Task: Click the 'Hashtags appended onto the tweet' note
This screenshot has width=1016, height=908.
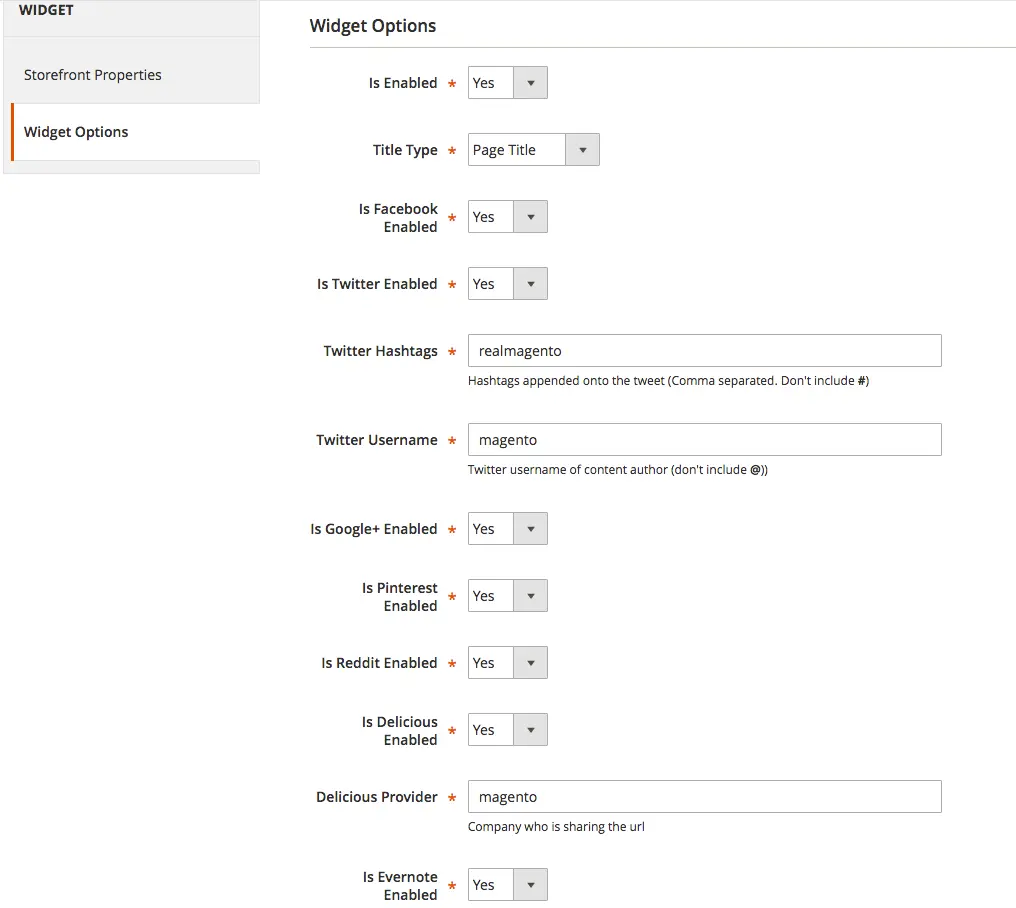Action: click(x=668, y=381)
